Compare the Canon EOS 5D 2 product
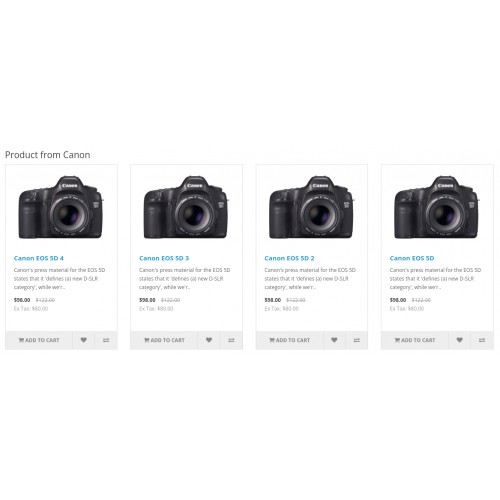Viewport: 500px width, 500px height. tap(357, 340)
